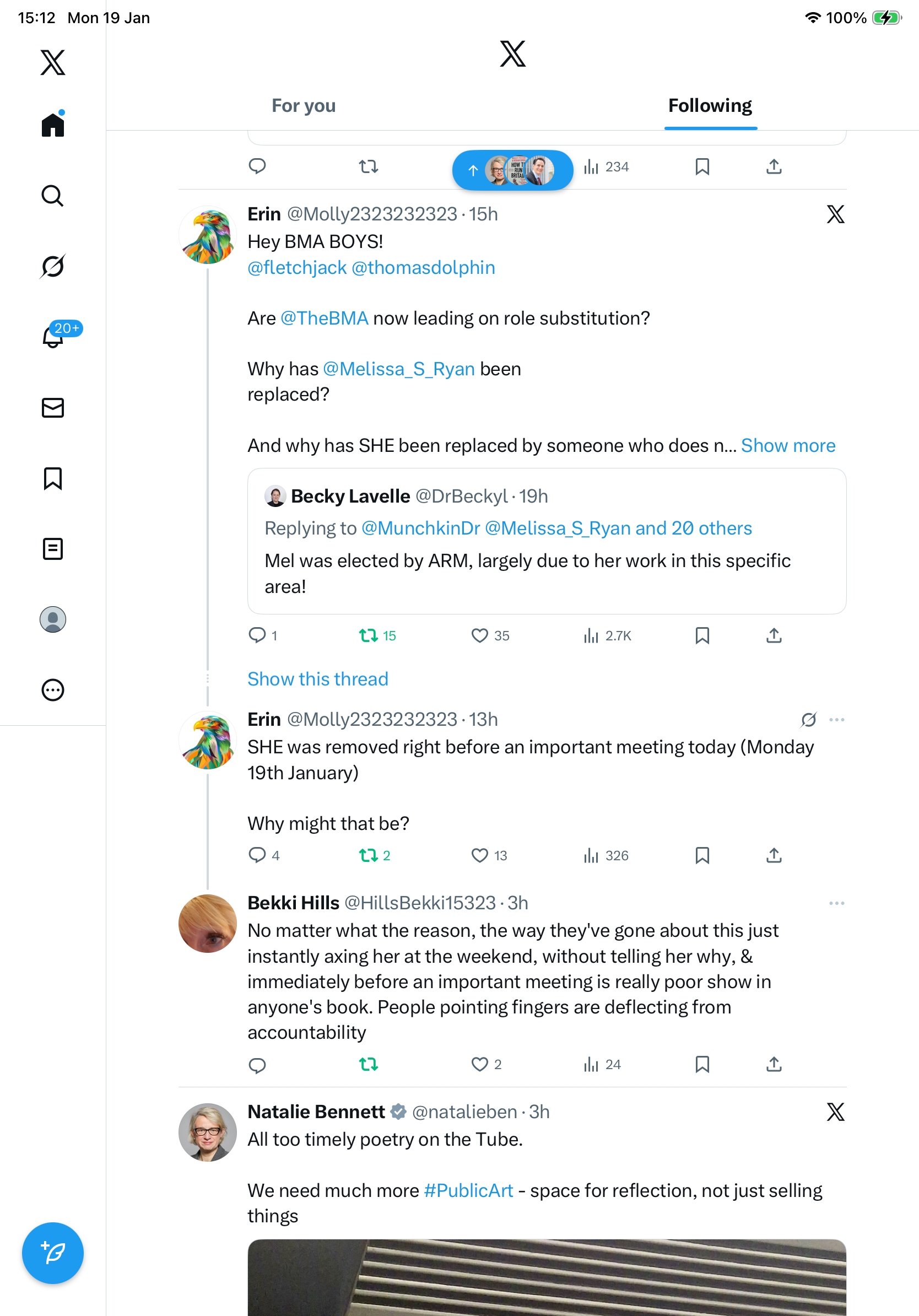Click 'Show this thread' link
Viewport: 919px width, 1316px height.
(318, 679)
